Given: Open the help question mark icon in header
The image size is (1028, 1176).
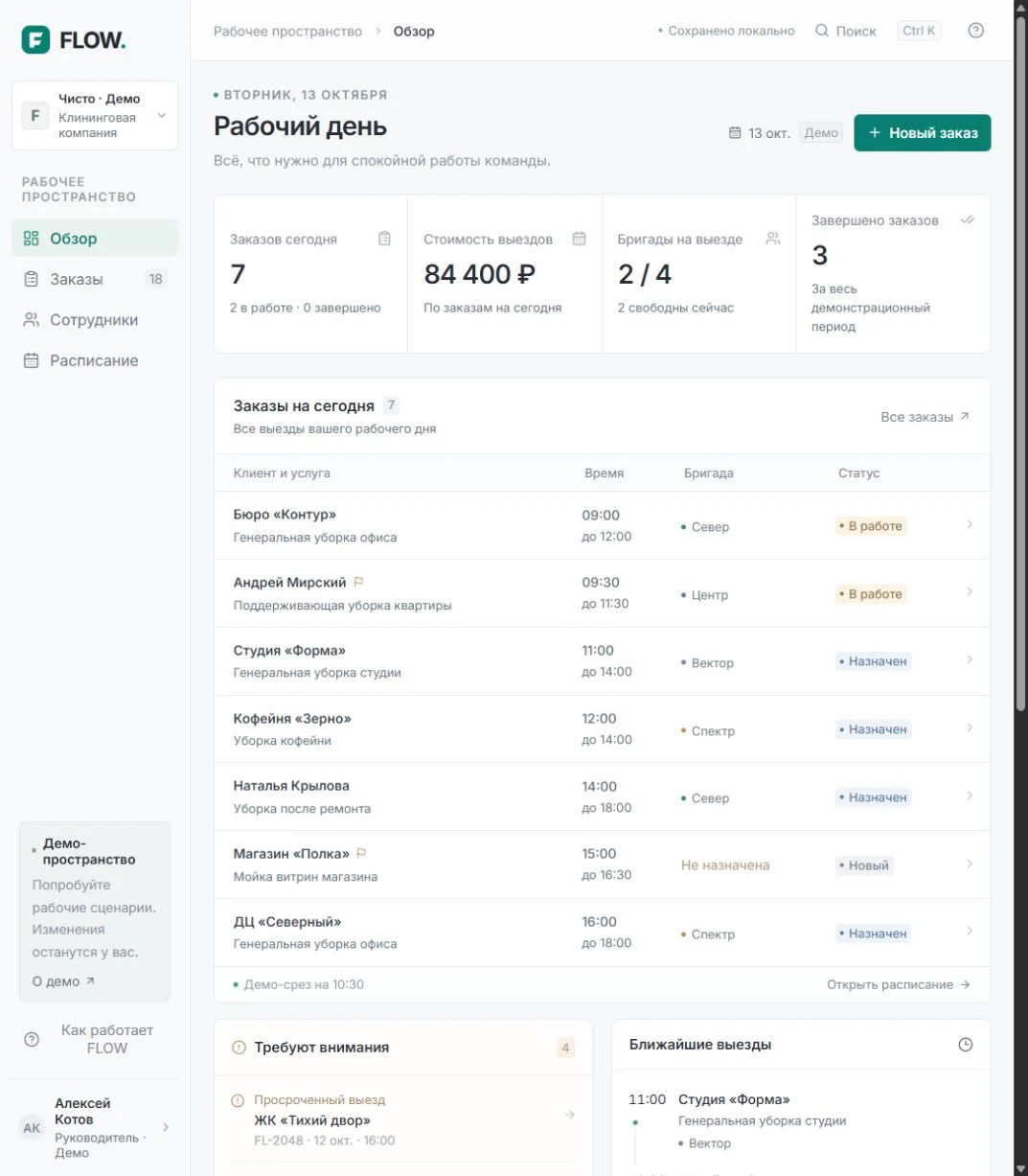Looking at the screenshot, I should point(975,31).
